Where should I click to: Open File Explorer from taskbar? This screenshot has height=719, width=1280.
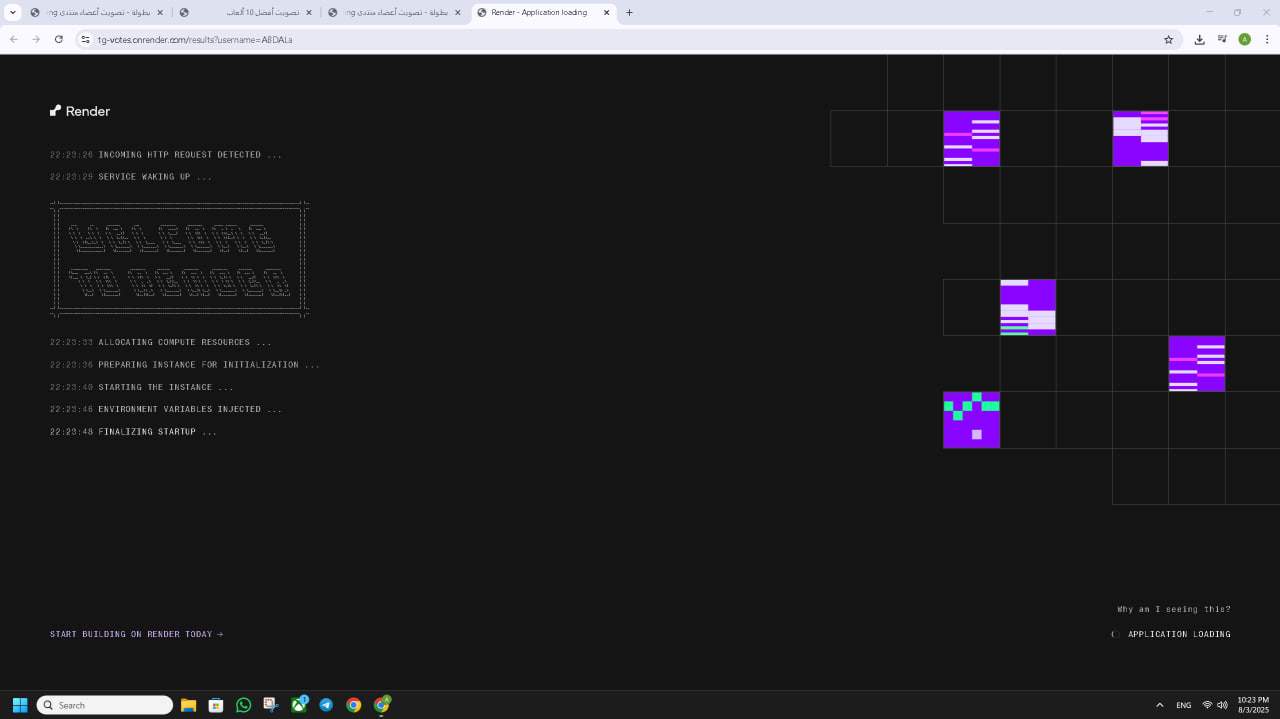pyautogui.click(x=188, y=705)
